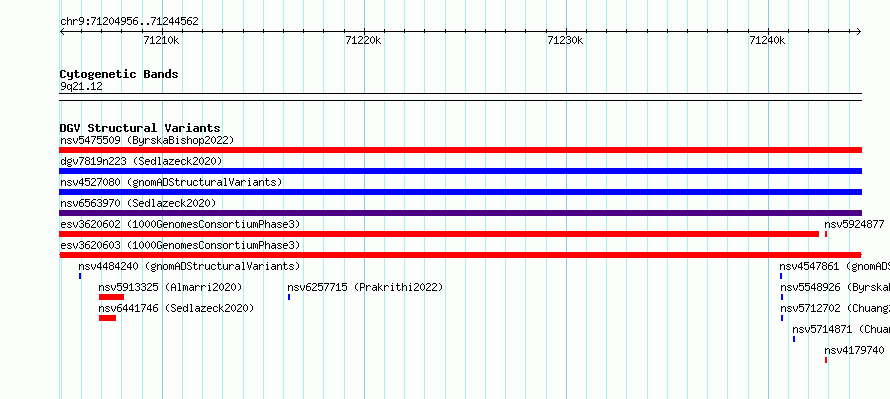The width and height of the screenshot is (890, 399).
Task: Select the small blue nsv5714871 marker
Action: pyautogui.click(x=794, y=339)
